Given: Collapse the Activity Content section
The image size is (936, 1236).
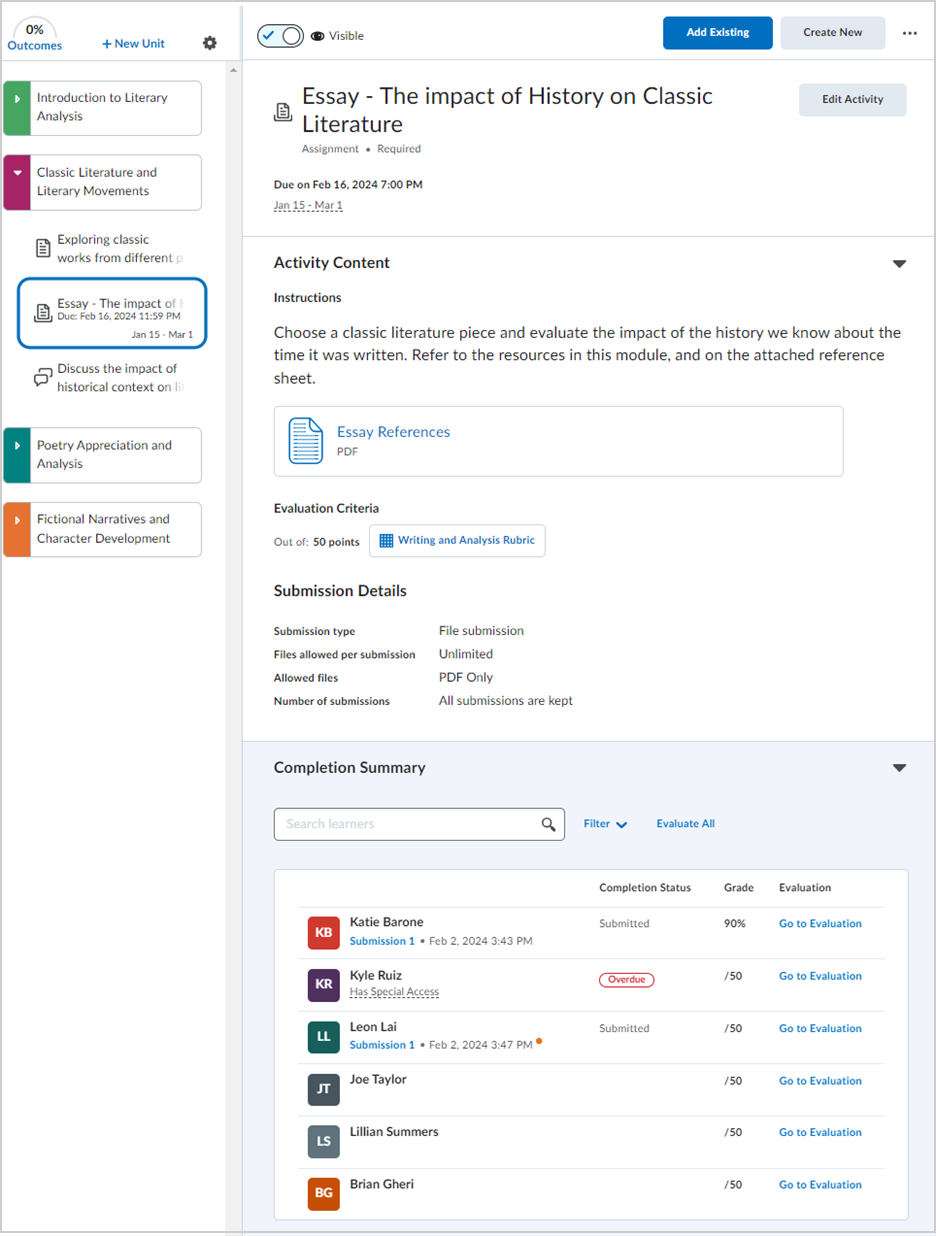Looking at the screenshot, I should (x=899, y=264).
